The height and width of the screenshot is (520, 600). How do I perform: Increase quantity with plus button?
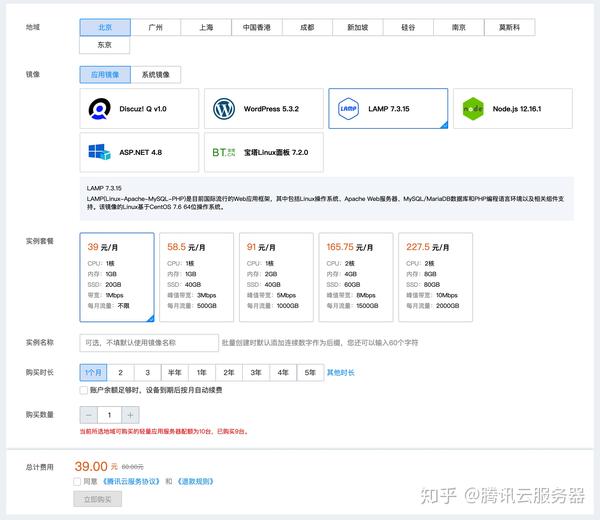point(130,415)
